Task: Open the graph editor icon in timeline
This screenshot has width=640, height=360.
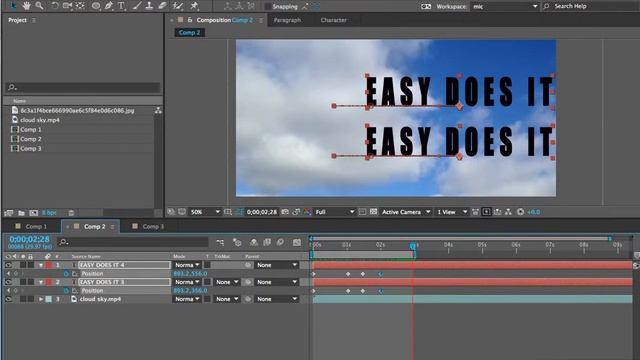Action: 297,242
